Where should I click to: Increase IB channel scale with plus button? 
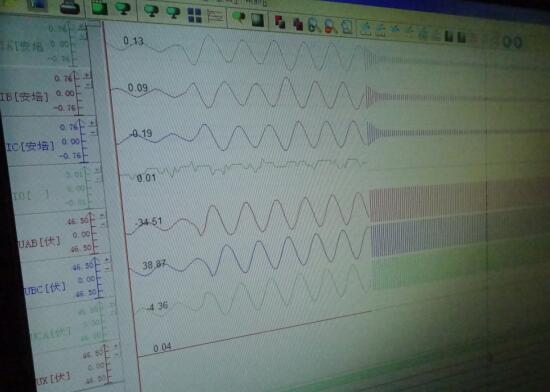tap(87, 75)
